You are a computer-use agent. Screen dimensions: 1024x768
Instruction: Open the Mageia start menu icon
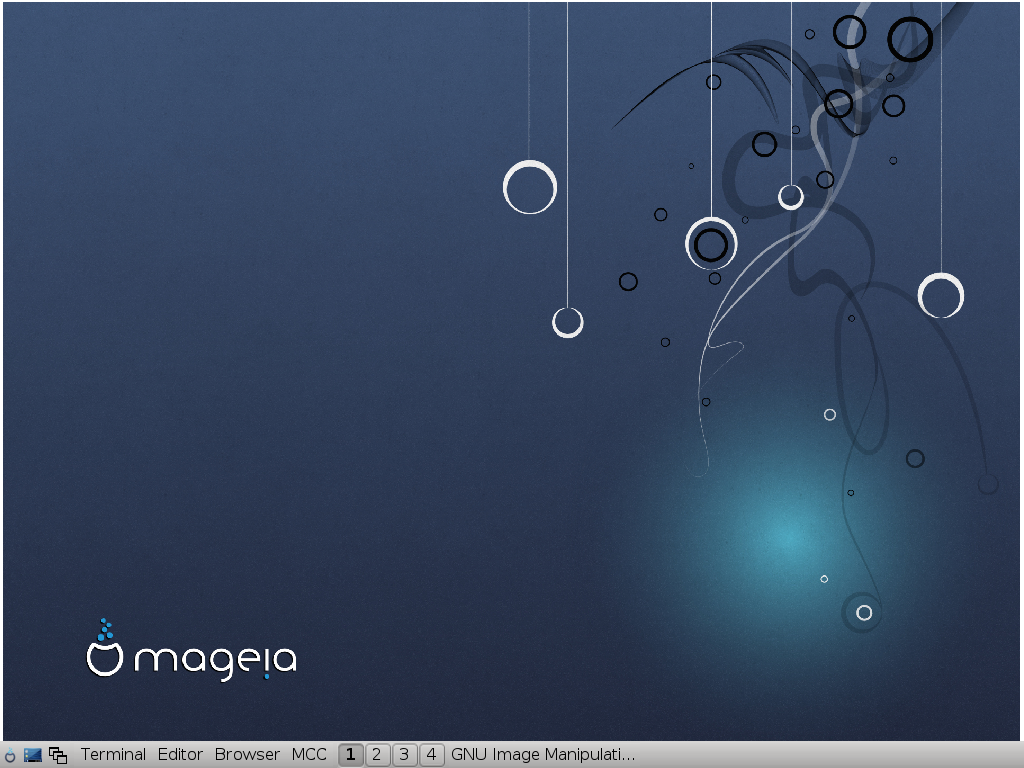(10, 755)
